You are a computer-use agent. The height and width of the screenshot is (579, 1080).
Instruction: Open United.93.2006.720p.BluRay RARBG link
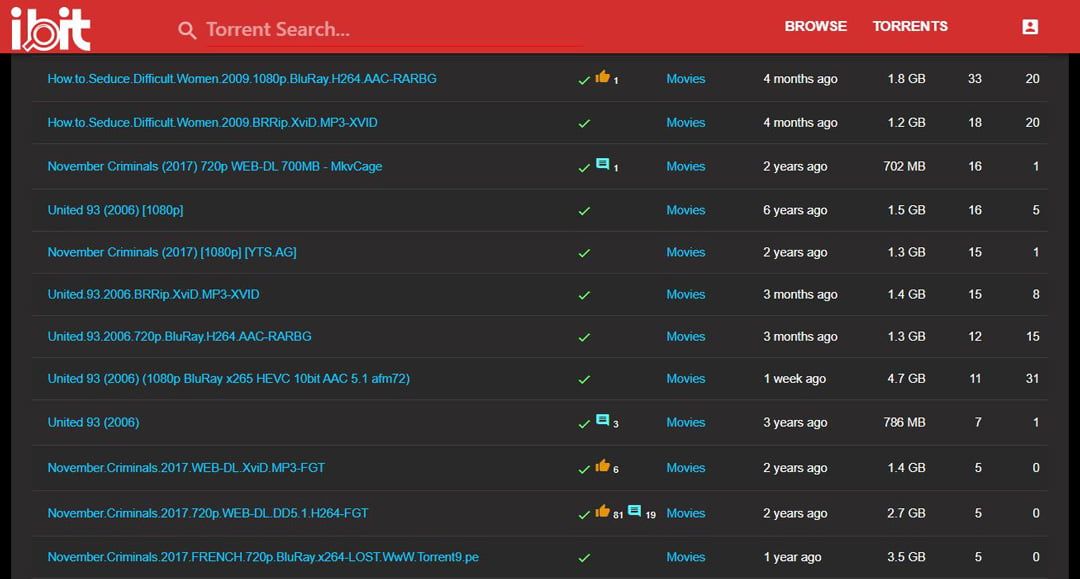179,336
